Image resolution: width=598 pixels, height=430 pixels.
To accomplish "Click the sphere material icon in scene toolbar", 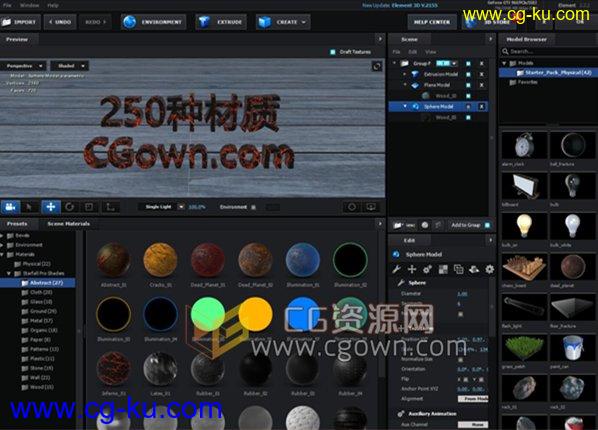I will pos(425,225).
